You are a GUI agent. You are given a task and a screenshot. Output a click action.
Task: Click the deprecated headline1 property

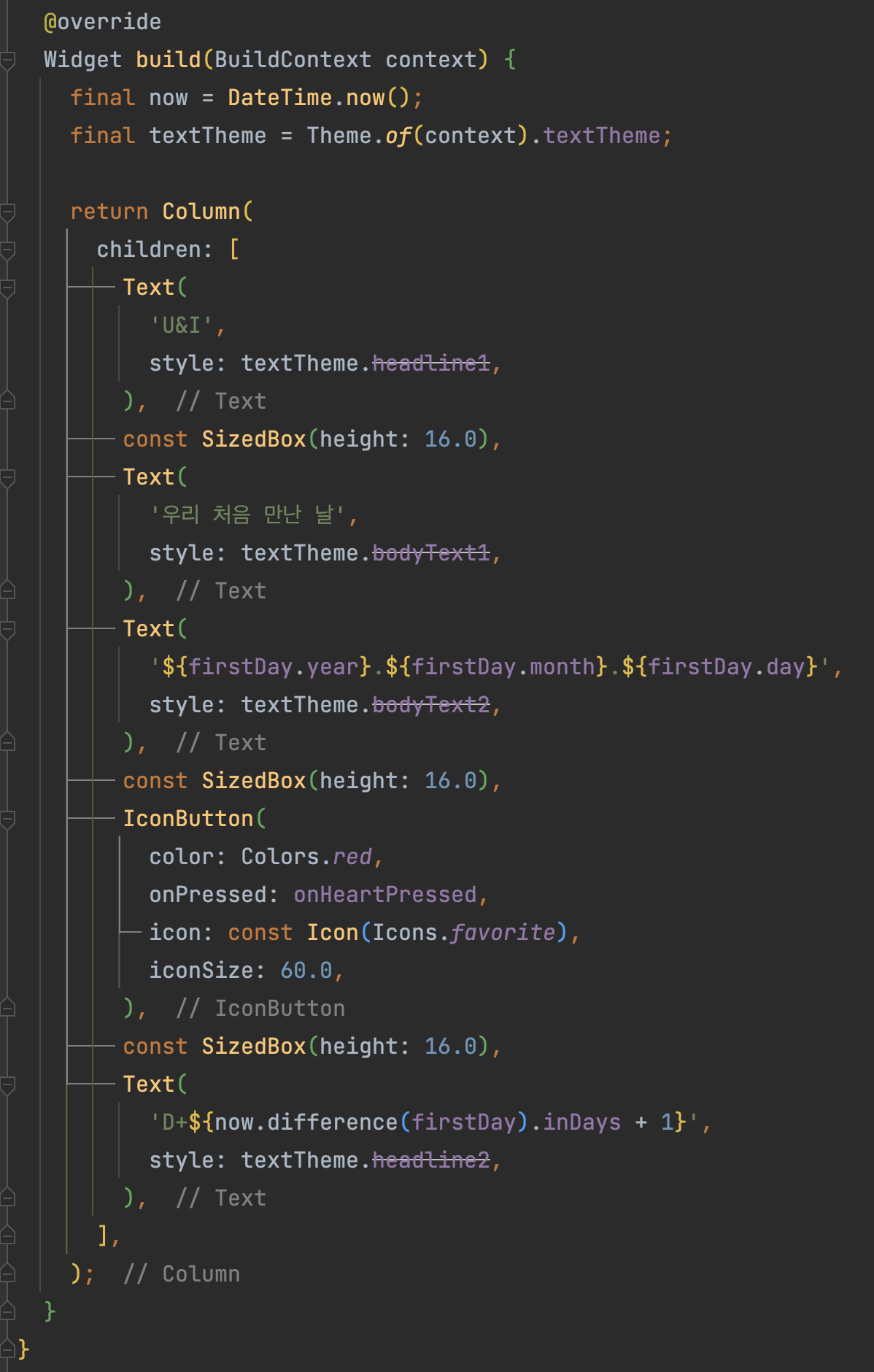click(x=431, y=363)
